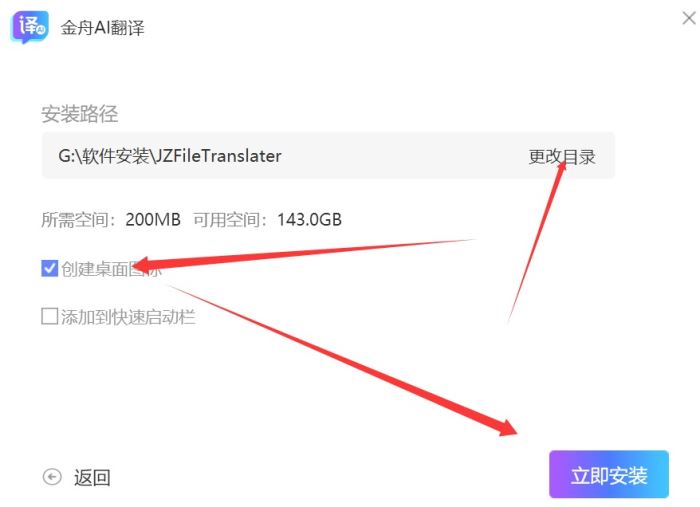Screen dimensions: 700x507
Task: Click the empty title bar area beside the title
Action: 402,27
